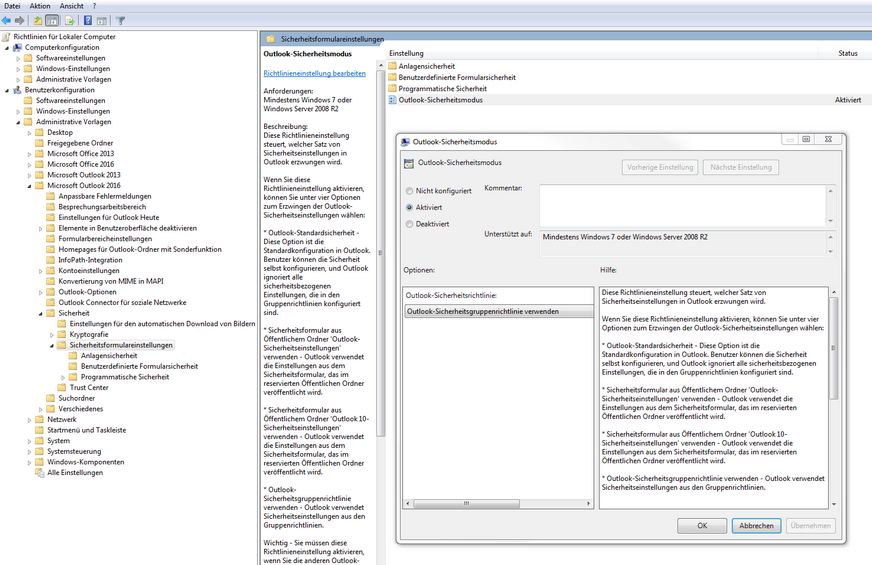872x565 pixels.
Task: Toggle the show/hide console tree icon
Action: [x=52, y=21]
